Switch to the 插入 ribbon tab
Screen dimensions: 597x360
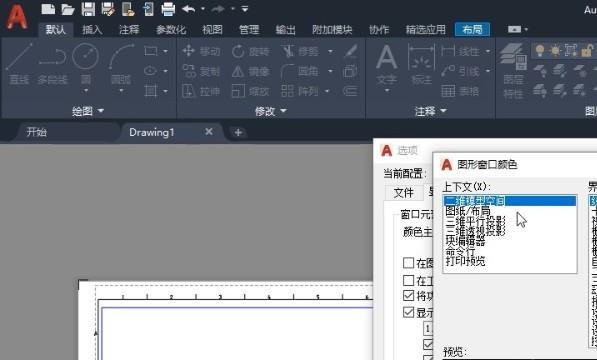(92, 29)
